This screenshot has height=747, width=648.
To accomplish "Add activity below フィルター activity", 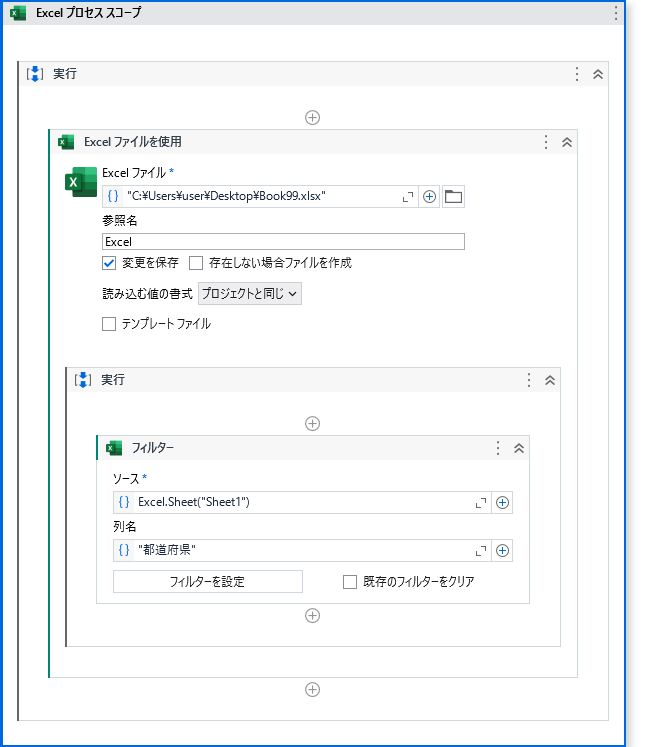I will coord(313,616).
